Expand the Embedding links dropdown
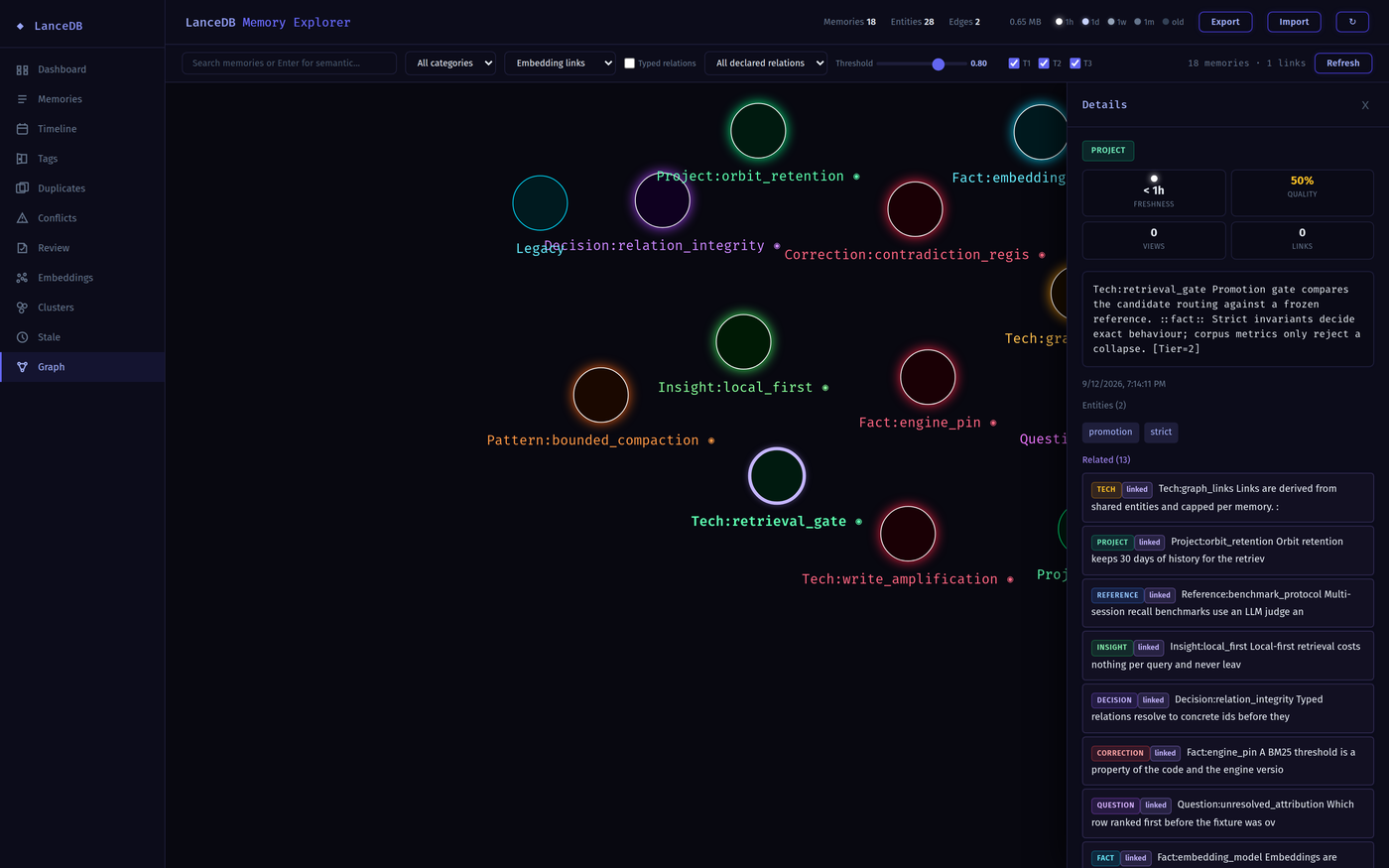The image size is (1389, 868). pyautogui.click(x=560, y=63)
